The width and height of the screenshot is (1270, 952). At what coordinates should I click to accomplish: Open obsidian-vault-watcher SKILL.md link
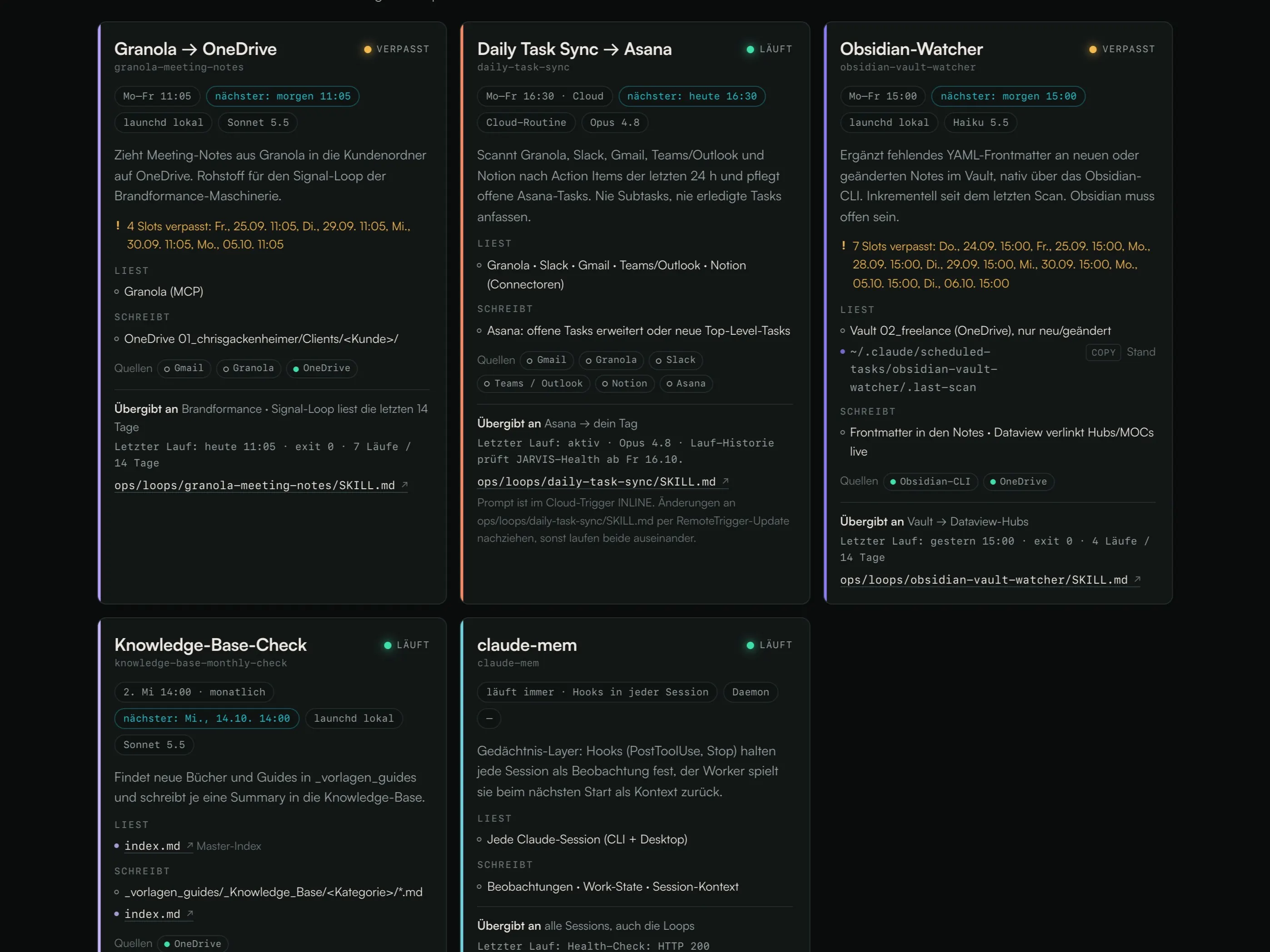coord(990,580)
